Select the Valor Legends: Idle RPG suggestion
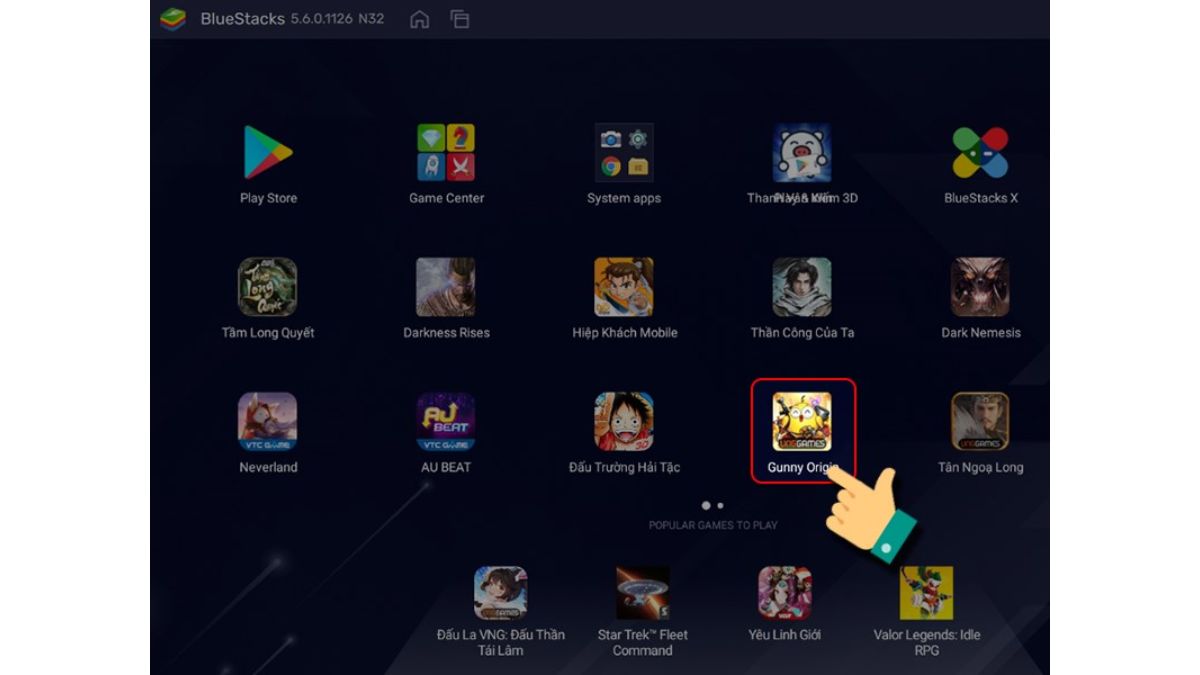 [x=926, y=593]
